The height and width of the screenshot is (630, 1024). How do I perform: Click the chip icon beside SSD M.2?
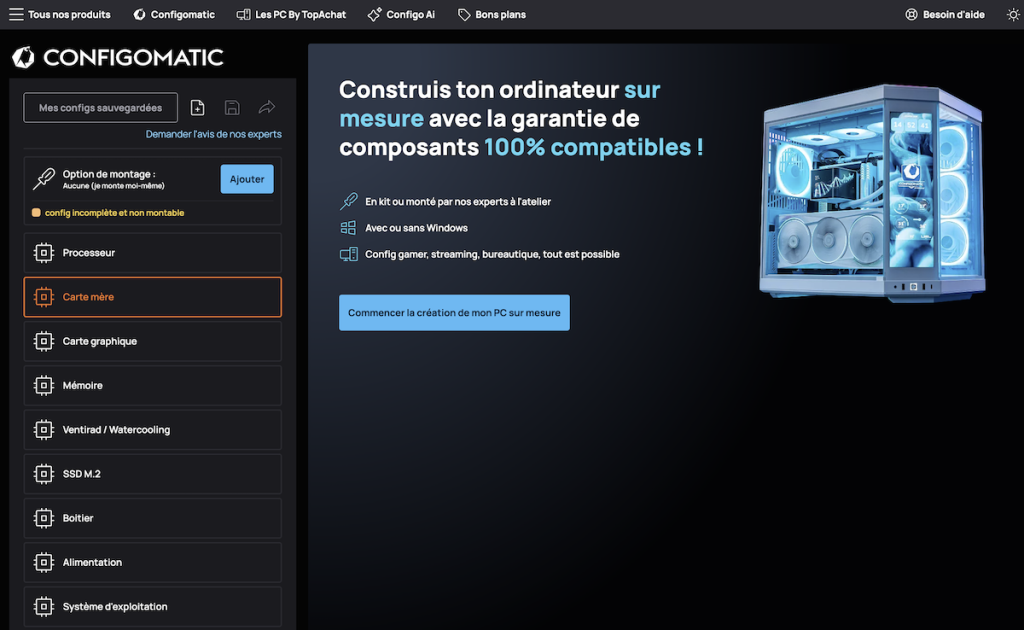pyautogui.click(x=44, y=474)
